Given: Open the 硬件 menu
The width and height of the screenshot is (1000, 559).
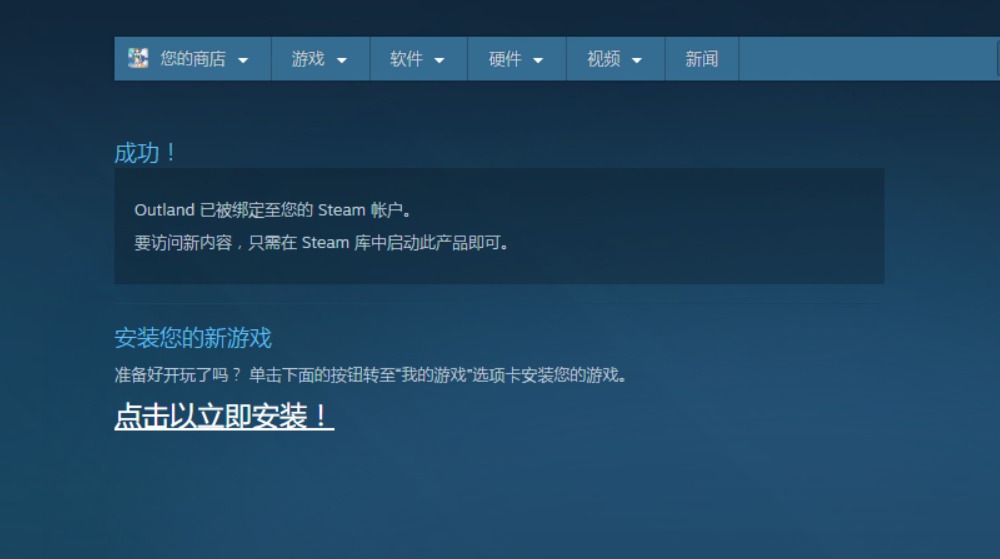Looking at the screenshot, I should coord(517,59).
